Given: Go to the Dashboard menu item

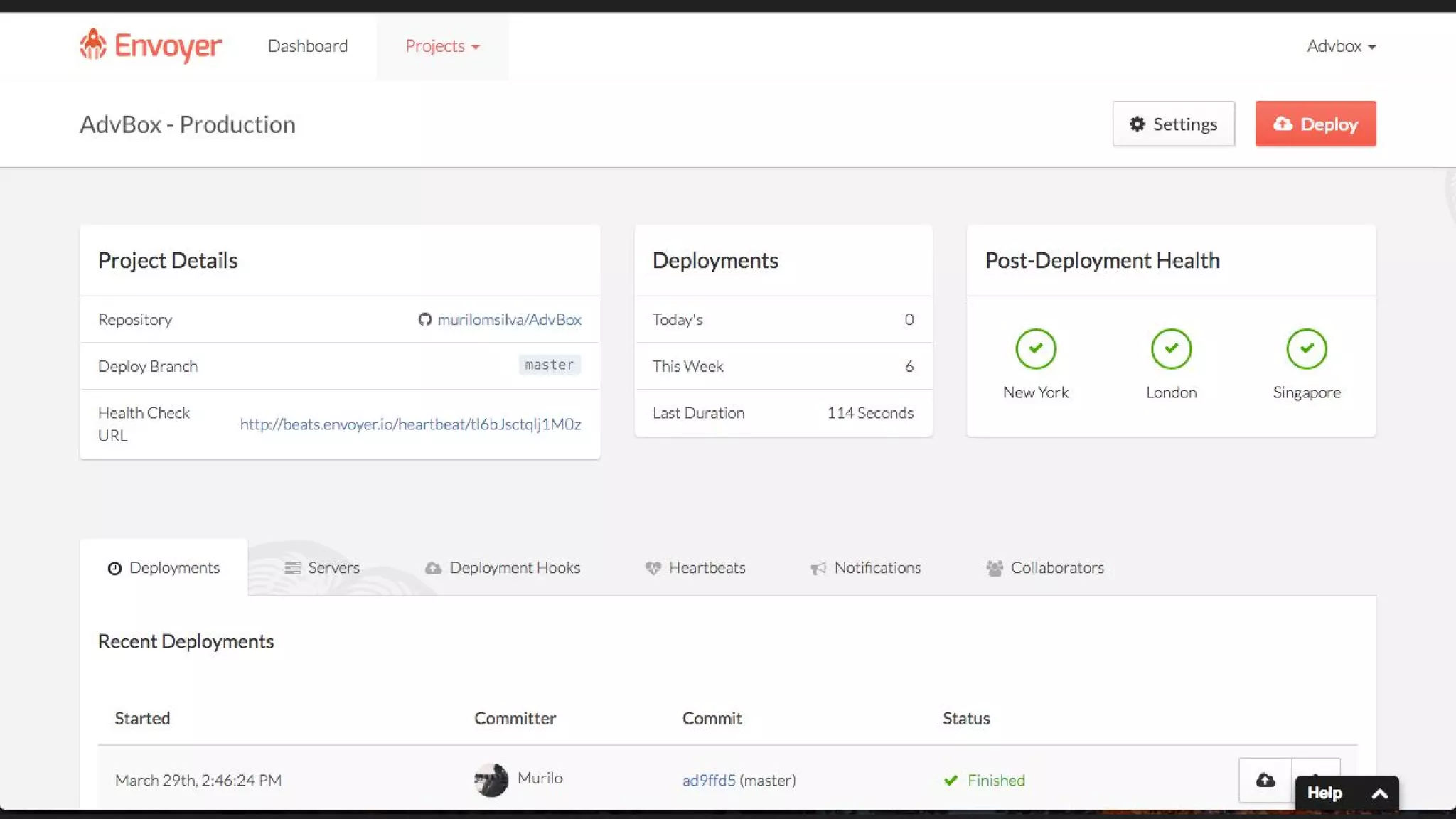Looking at the screenshot, I should pyautogui.click(x=307, y=46).
